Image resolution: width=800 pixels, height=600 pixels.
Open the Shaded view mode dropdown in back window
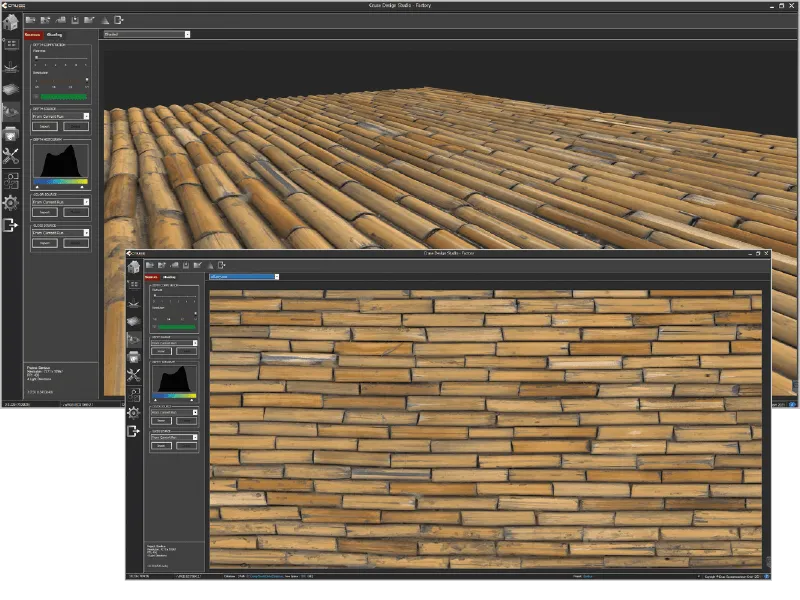pyautogui.click(x=146, y=34)
